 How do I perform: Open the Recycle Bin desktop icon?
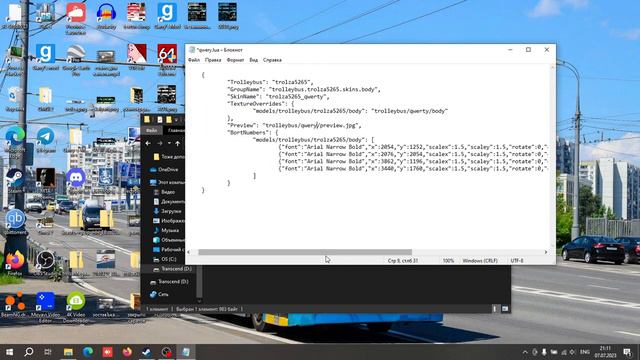click(15, 98)
